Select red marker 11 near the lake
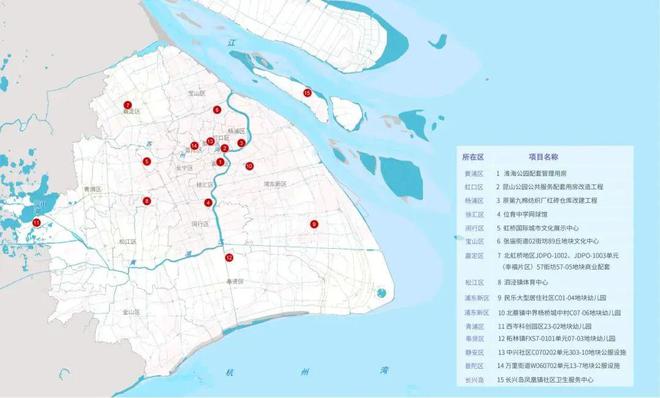Image resolution: width=660 pixels, height=398 pixels. click(x=37, y=223)
